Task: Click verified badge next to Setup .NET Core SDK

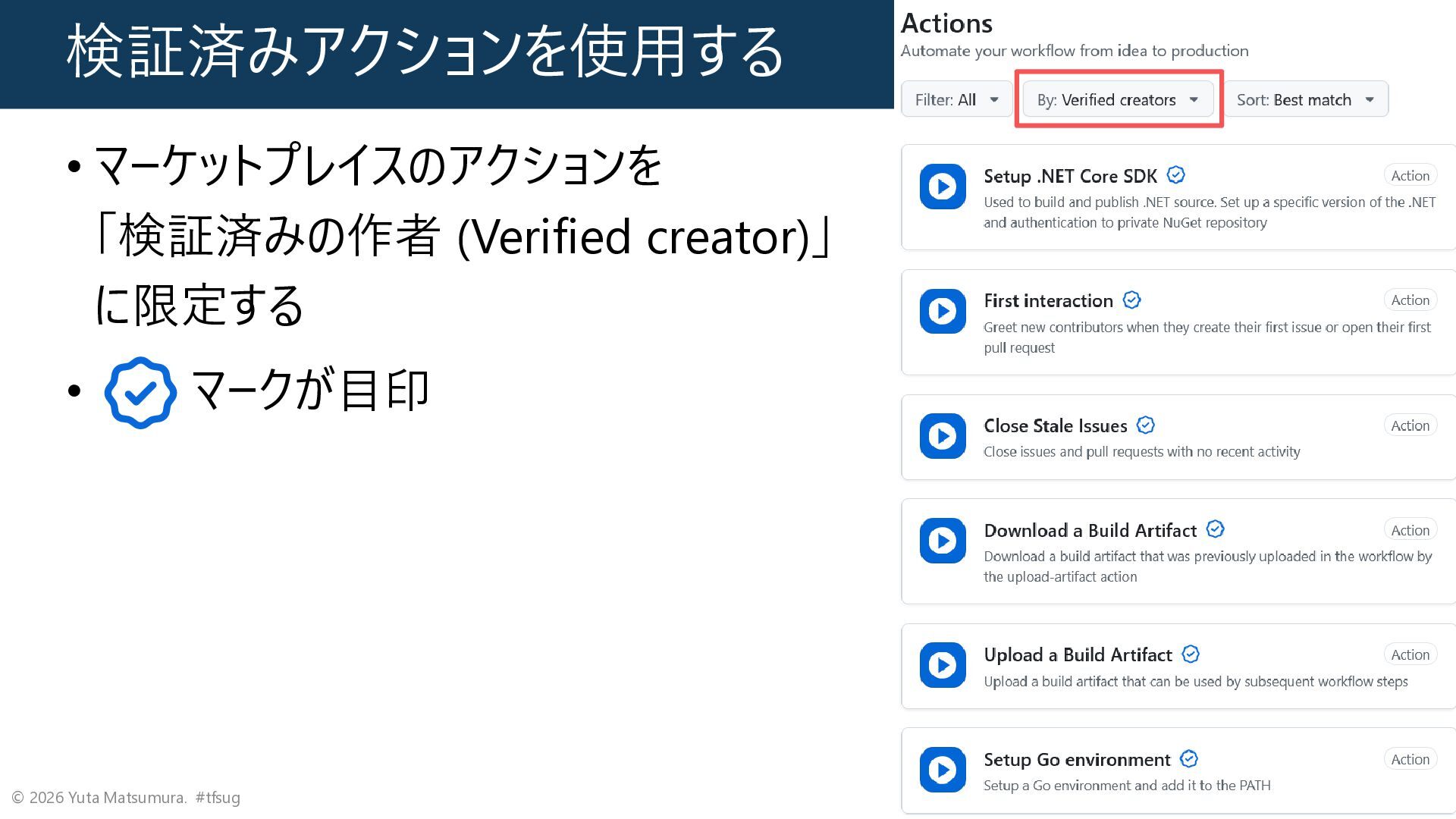Action: click(1175, 175)
